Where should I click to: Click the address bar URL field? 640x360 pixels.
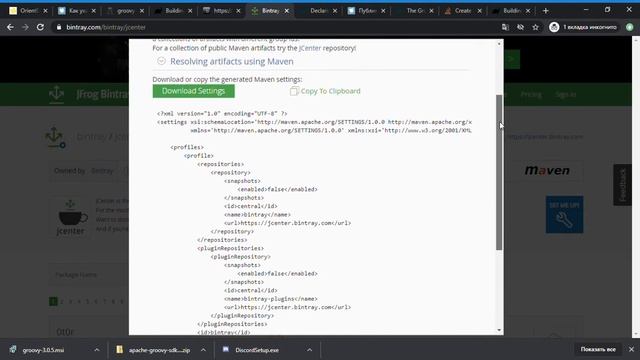[x=273, y=27]
